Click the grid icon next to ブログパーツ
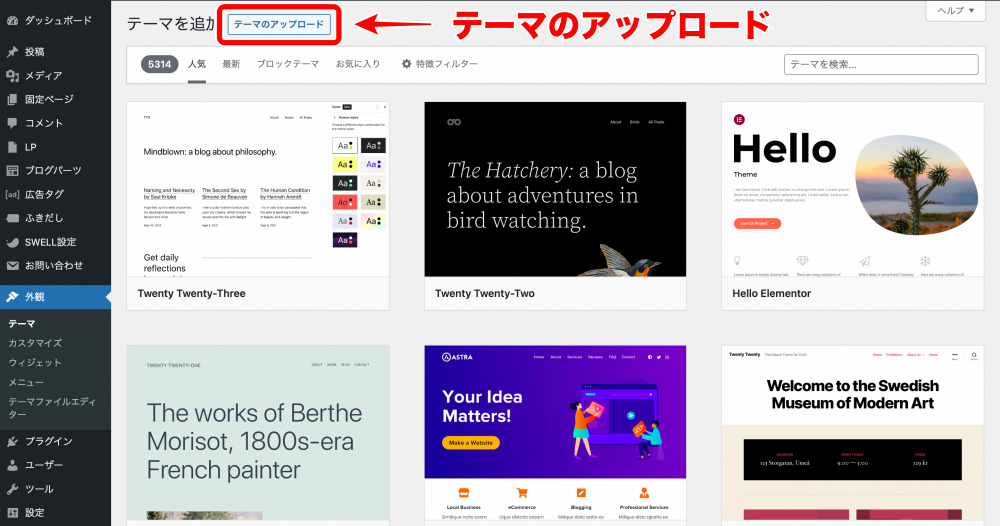 (12, 171)
